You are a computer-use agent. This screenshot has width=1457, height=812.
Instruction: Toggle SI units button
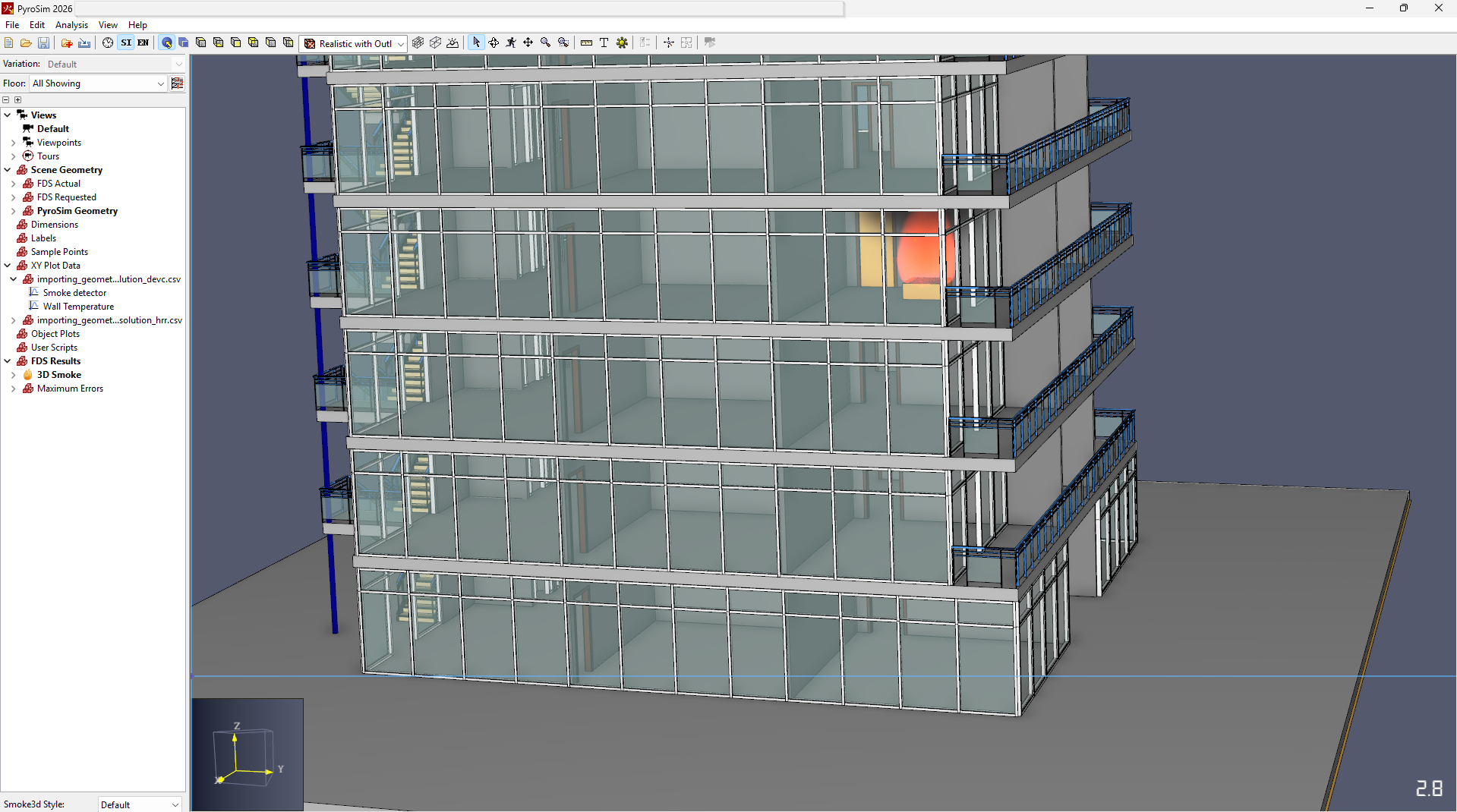tap(126, 43)
